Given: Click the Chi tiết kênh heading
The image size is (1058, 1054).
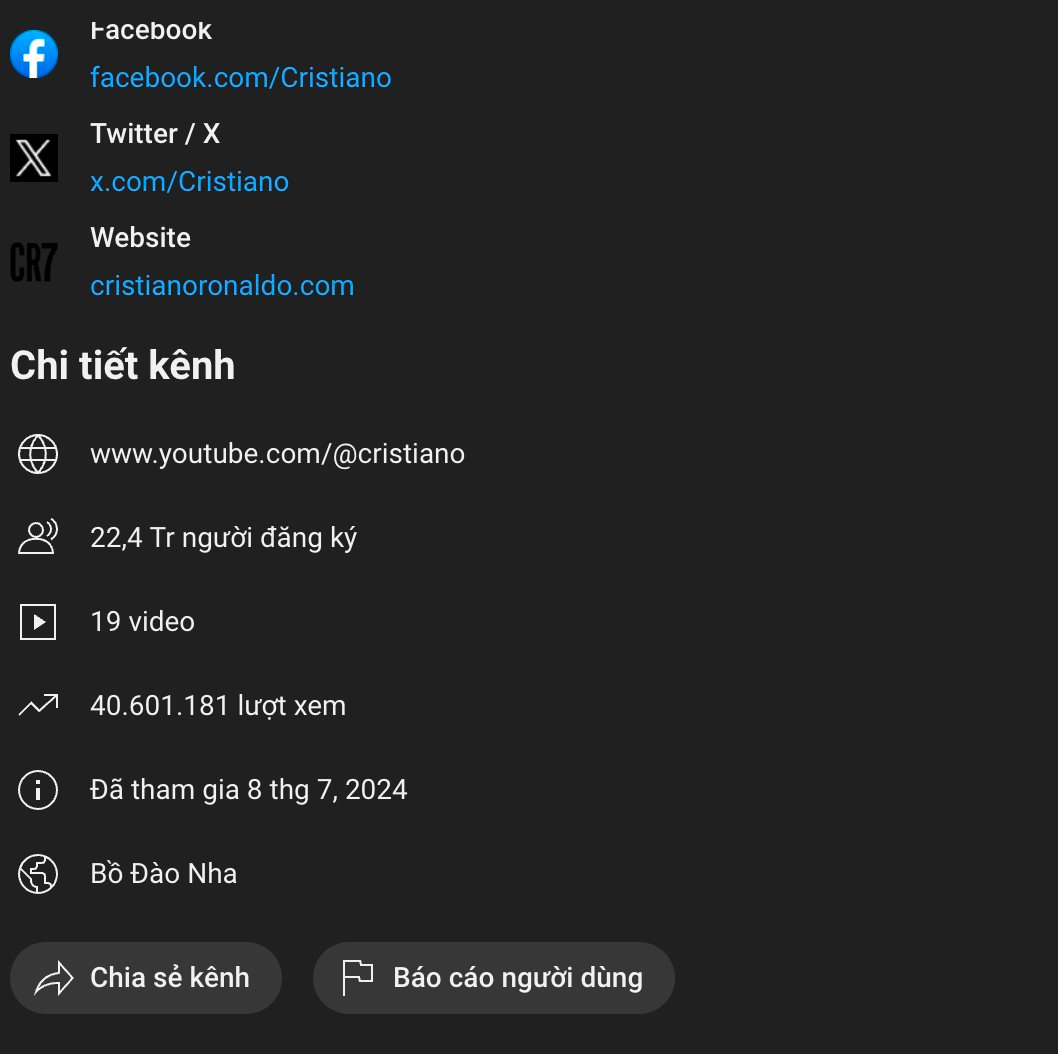Looking at the screenshot, I should [123, 365].
